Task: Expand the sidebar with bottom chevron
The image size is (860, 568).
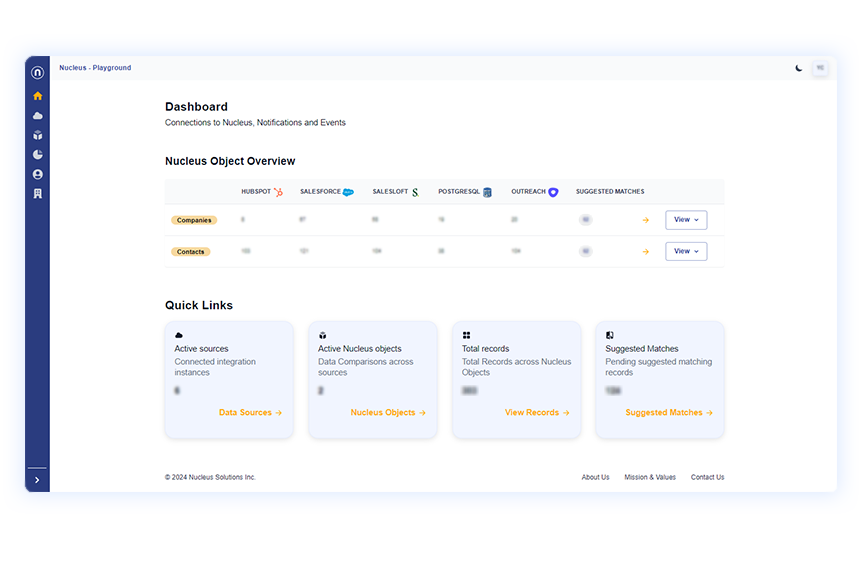Action: pos(37,480)
